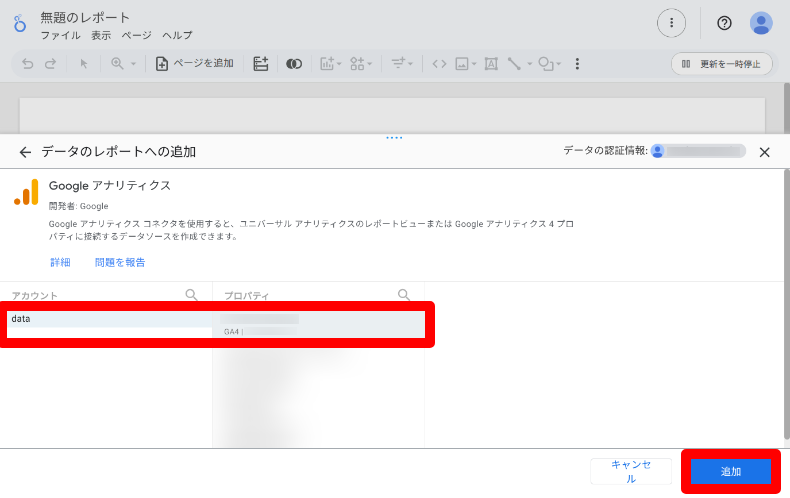
Task: Click the report title 無題のレポート
Action: click(x=85, y=18)
